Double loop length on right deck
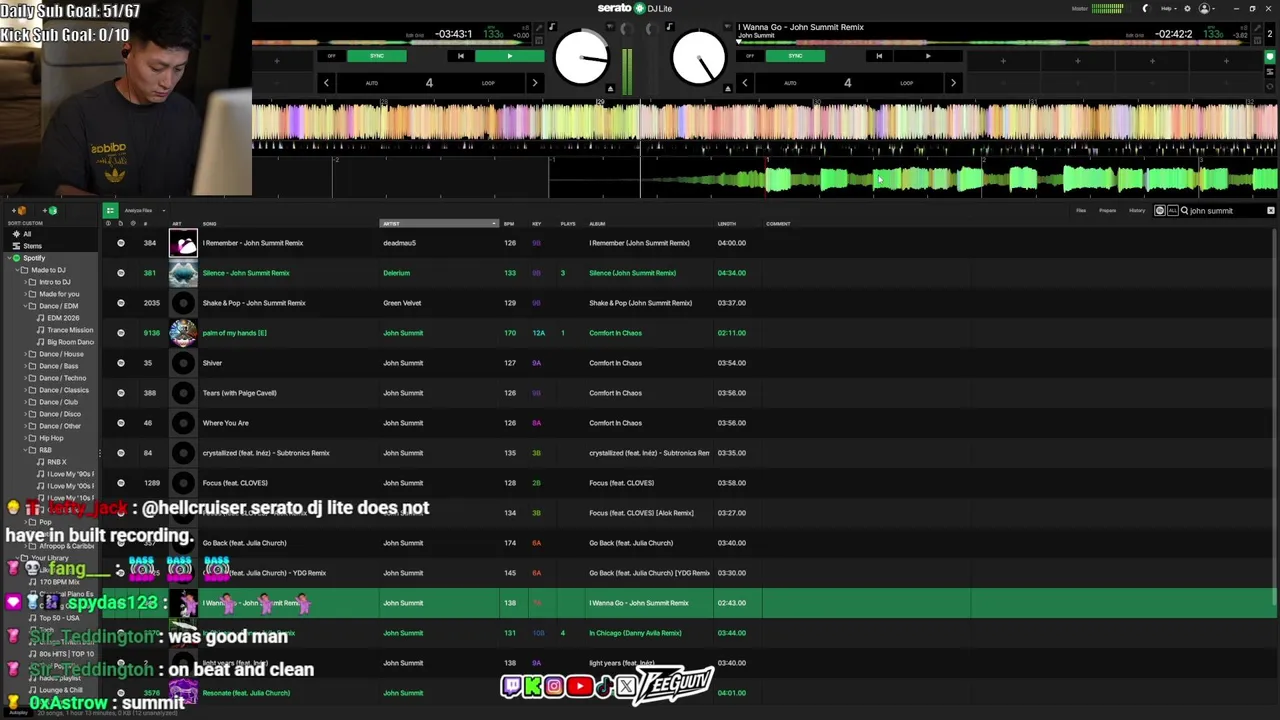 pos(953,83)
